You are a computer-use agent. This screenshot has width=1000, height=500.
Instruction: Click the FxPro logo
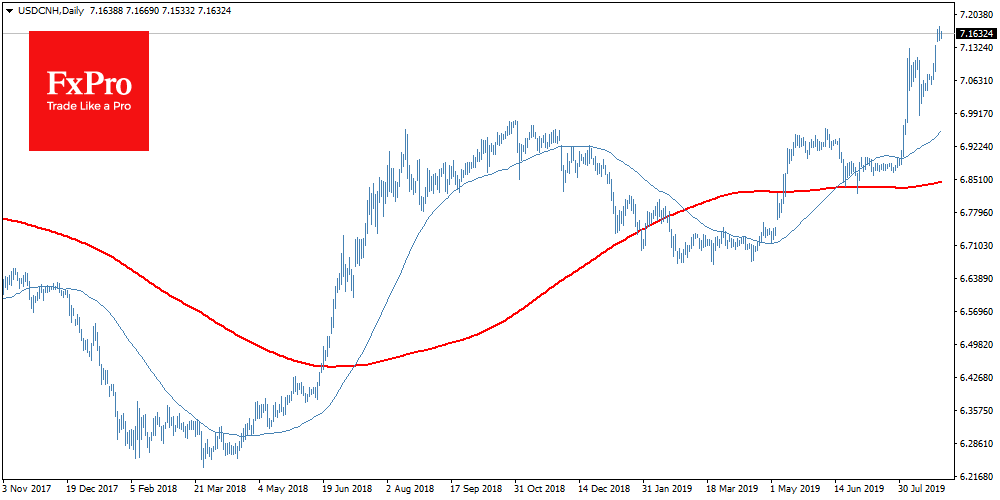click(x=89, y=90)
